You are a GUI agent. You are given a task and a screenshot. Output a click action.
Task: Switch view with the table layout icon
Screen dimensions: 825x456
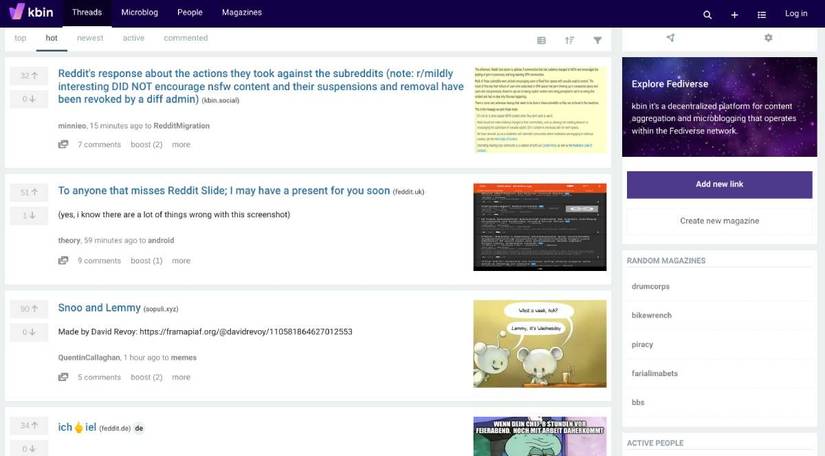[x=541, y=40]
